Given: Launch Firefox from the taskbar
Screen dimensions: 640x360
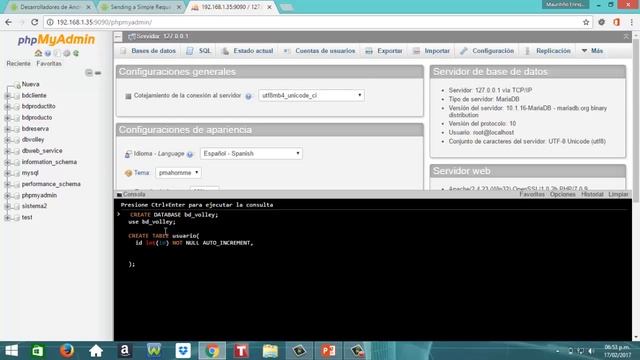Looking at the screenshot, I should (x=67, y=351).
